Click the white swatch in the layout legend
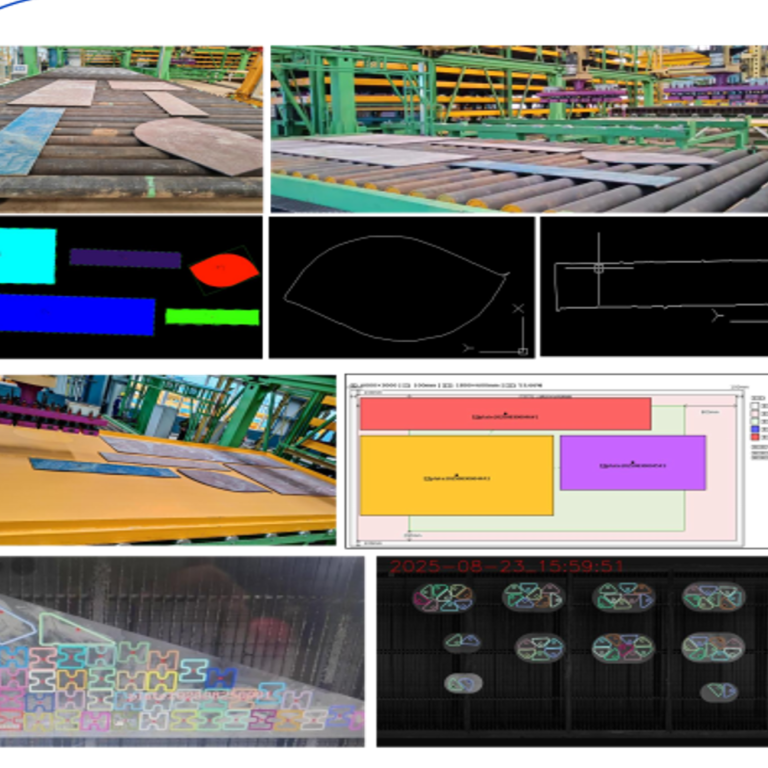 pyautogui.click(x=755, y=406)
